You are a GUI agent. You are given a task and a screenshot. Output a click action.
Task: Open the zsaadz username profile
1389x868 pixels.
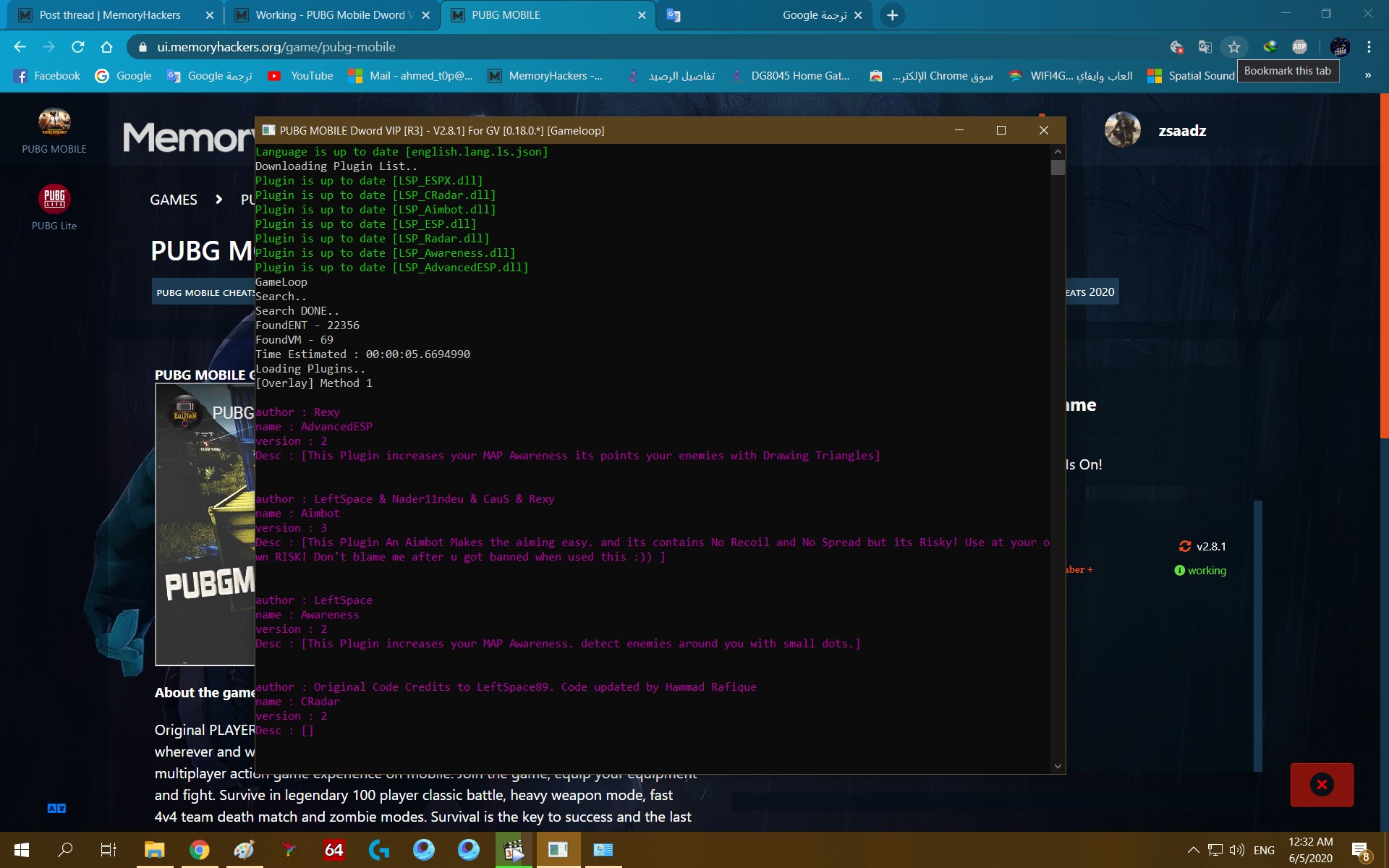click(1182, 131)
